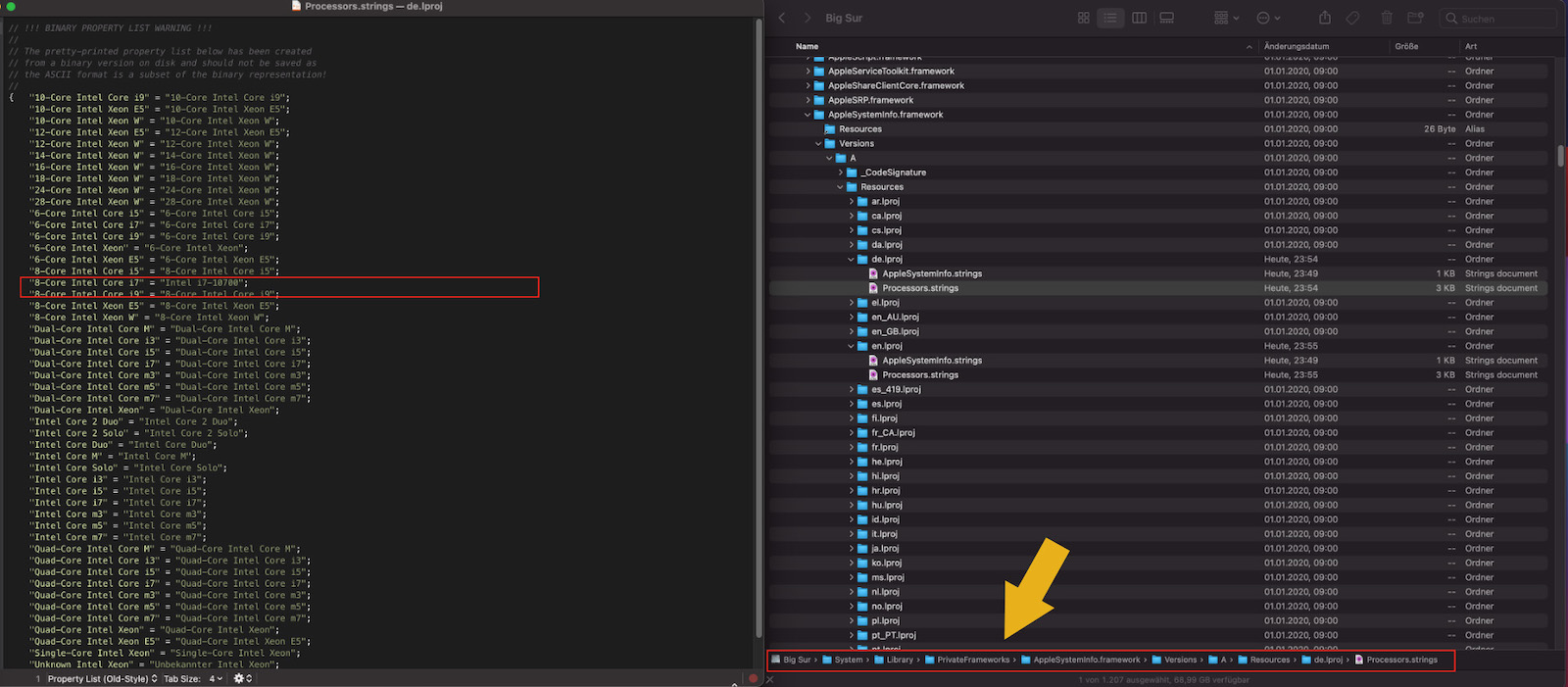Click the Finder list vertical scrollbar
Image resolution: width=1568 pixels, height=687 pixels.
pyautogui.click(x=1560, y=157)
